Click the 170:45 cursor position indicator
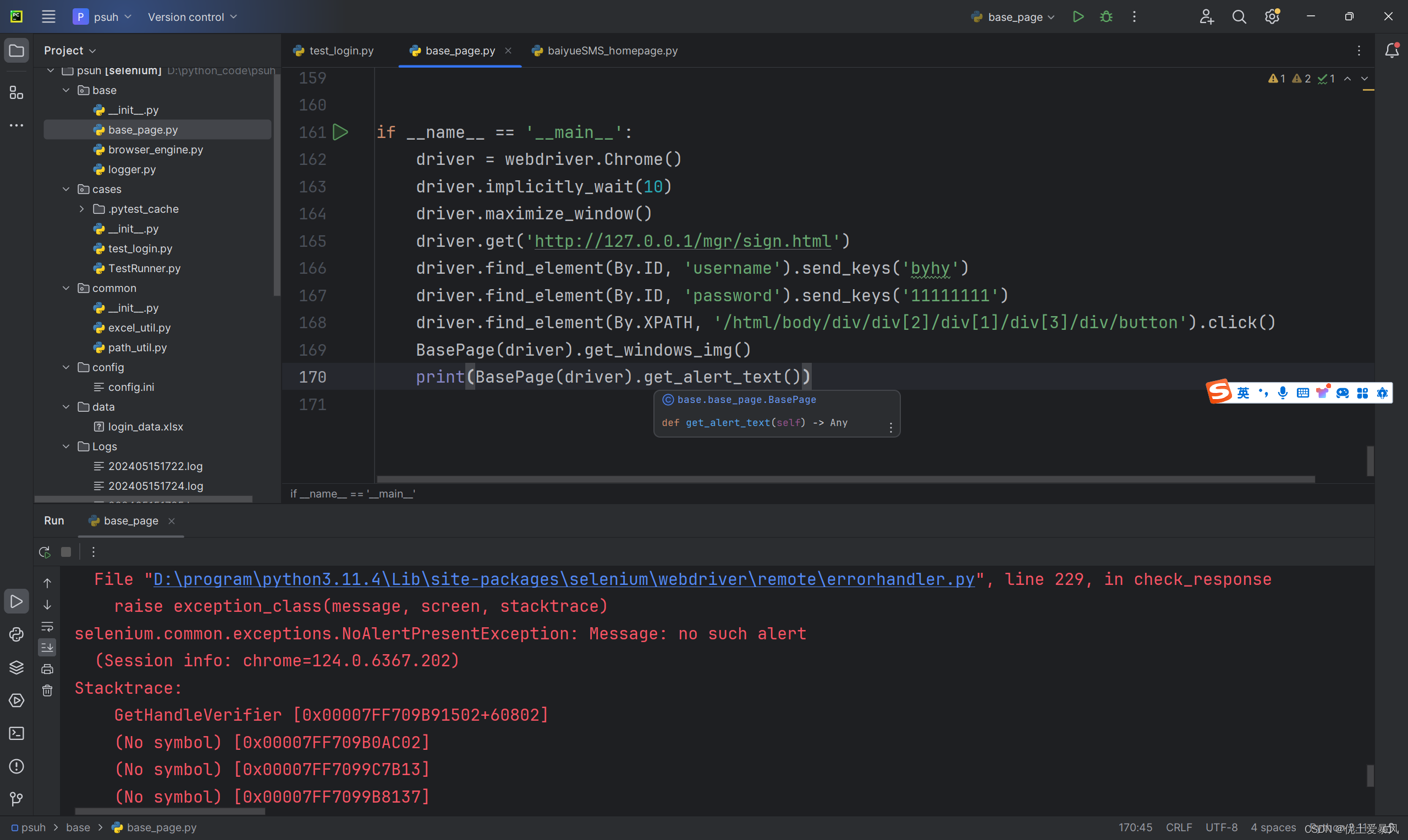 tap(1135, 827)
